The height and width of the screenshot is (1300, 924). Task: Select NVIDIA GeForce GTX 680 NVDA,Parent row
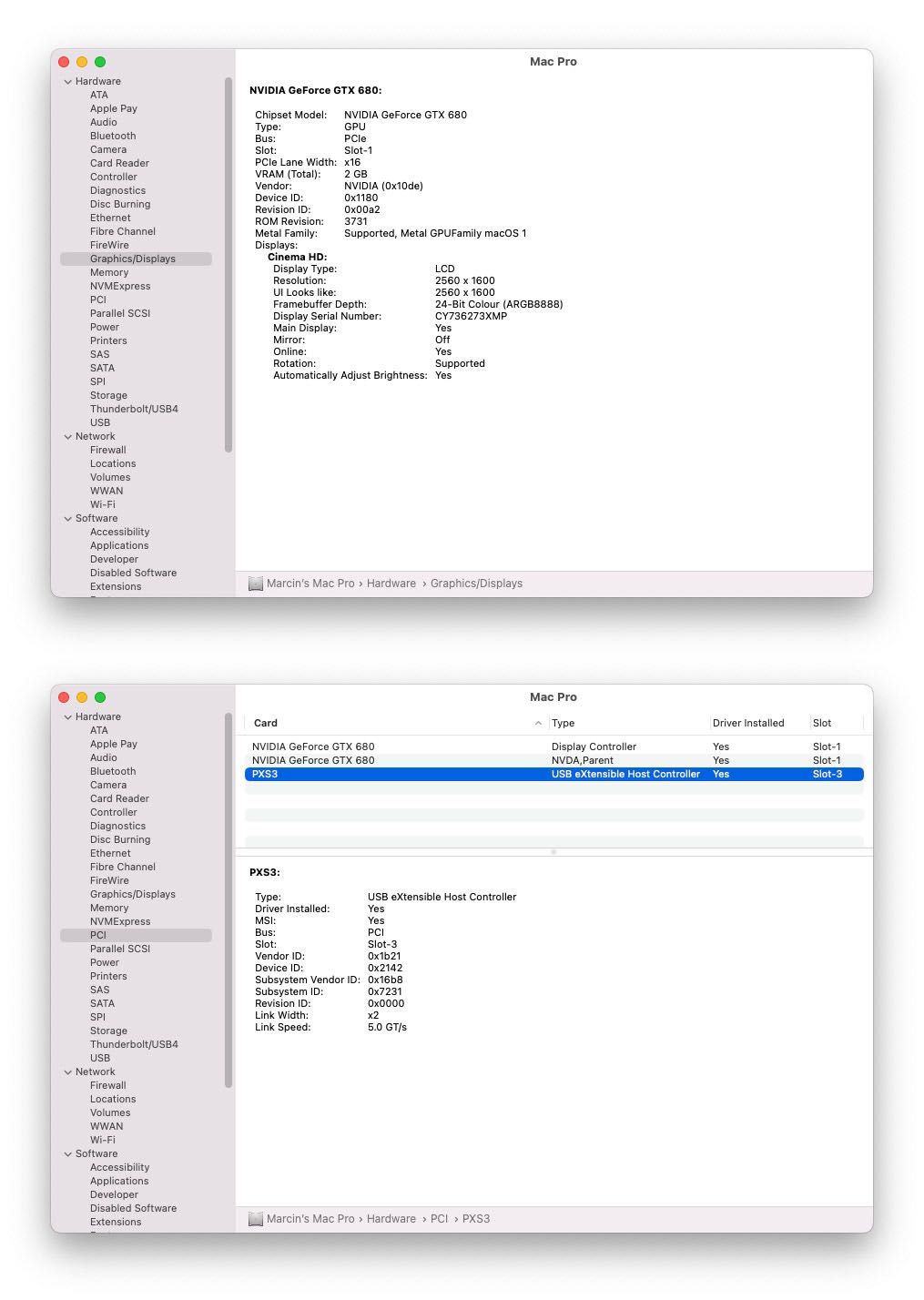point(553,760)
